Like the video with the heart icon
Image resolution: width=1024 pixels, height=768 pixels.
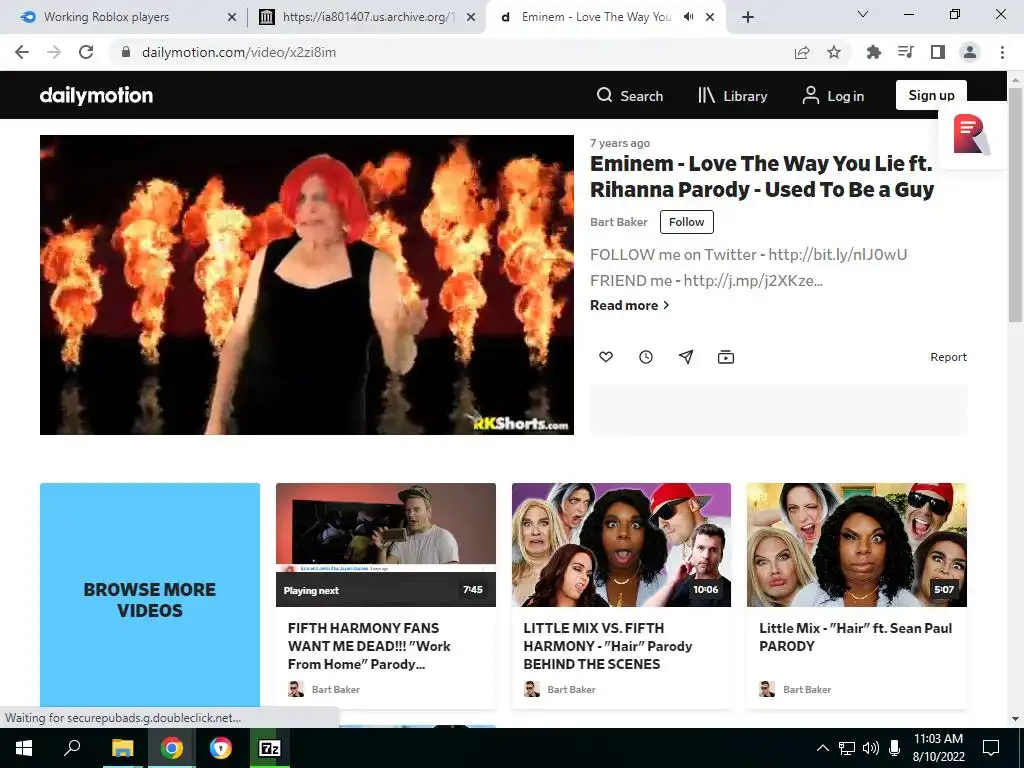coord(606,357)
